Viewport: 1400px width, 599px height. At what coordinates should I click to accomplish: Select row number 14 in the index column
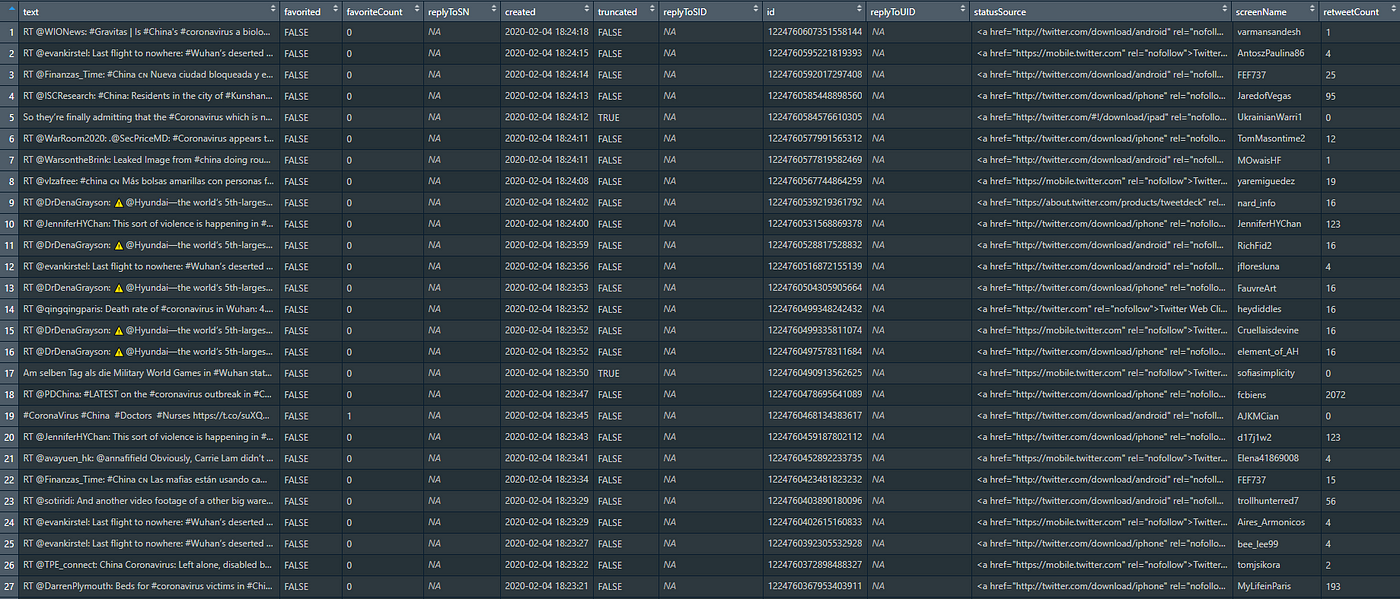[9, 309]
